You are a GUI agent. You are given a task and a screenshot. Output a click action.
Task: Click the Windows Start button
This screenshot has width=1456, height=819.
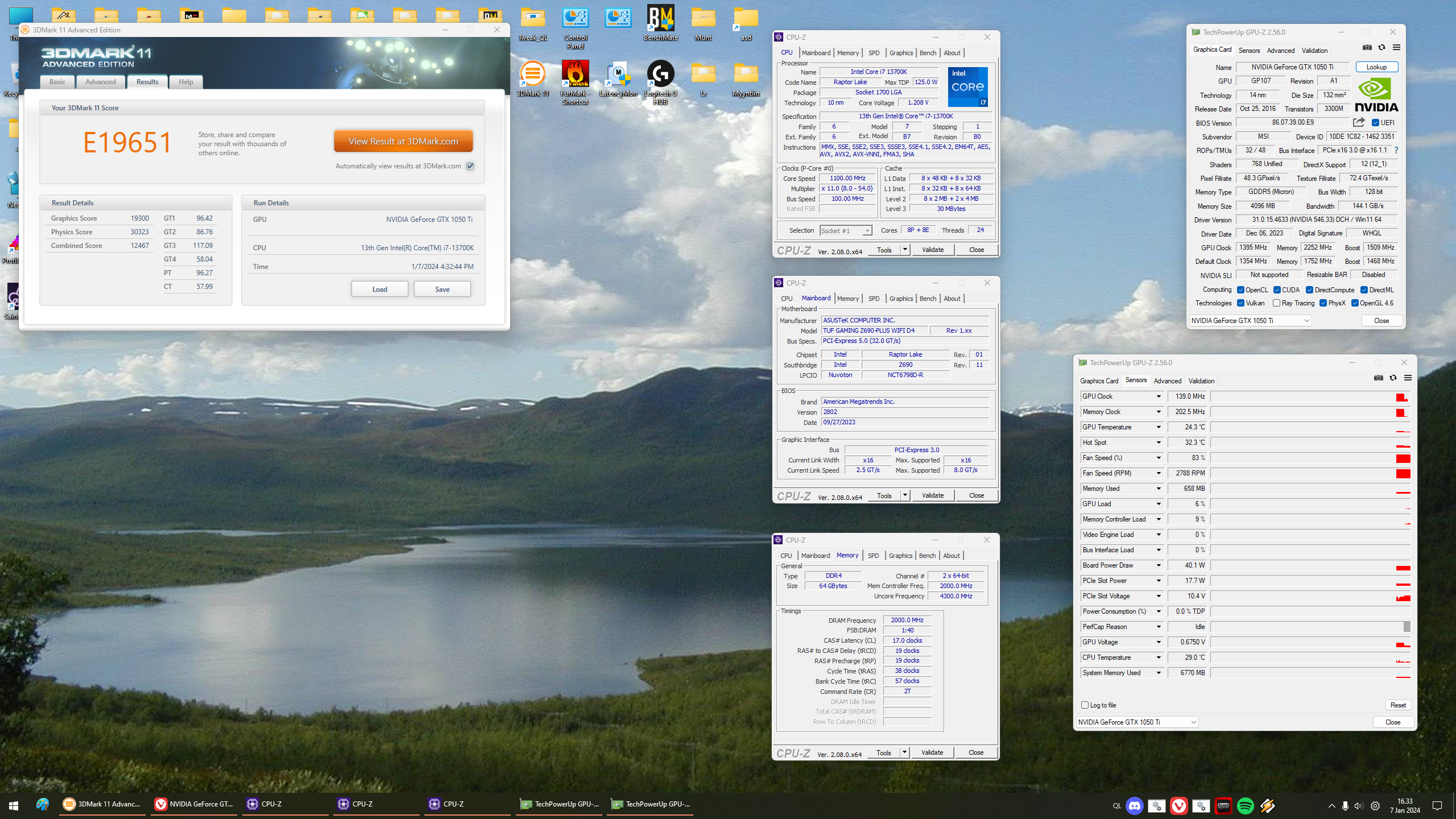pyautogui.click(x=14, y=805)
